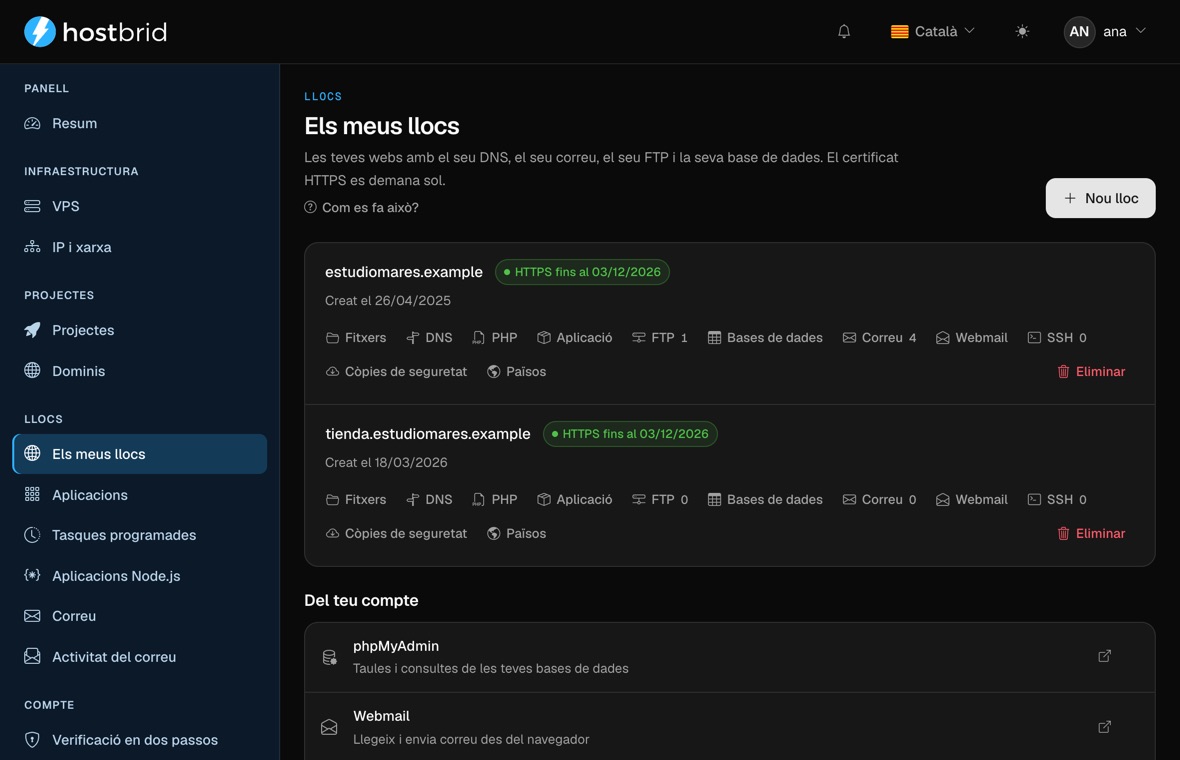Open Bases de dades for estudiomares.example
The image size is (1180, 760).
point(765,338)
